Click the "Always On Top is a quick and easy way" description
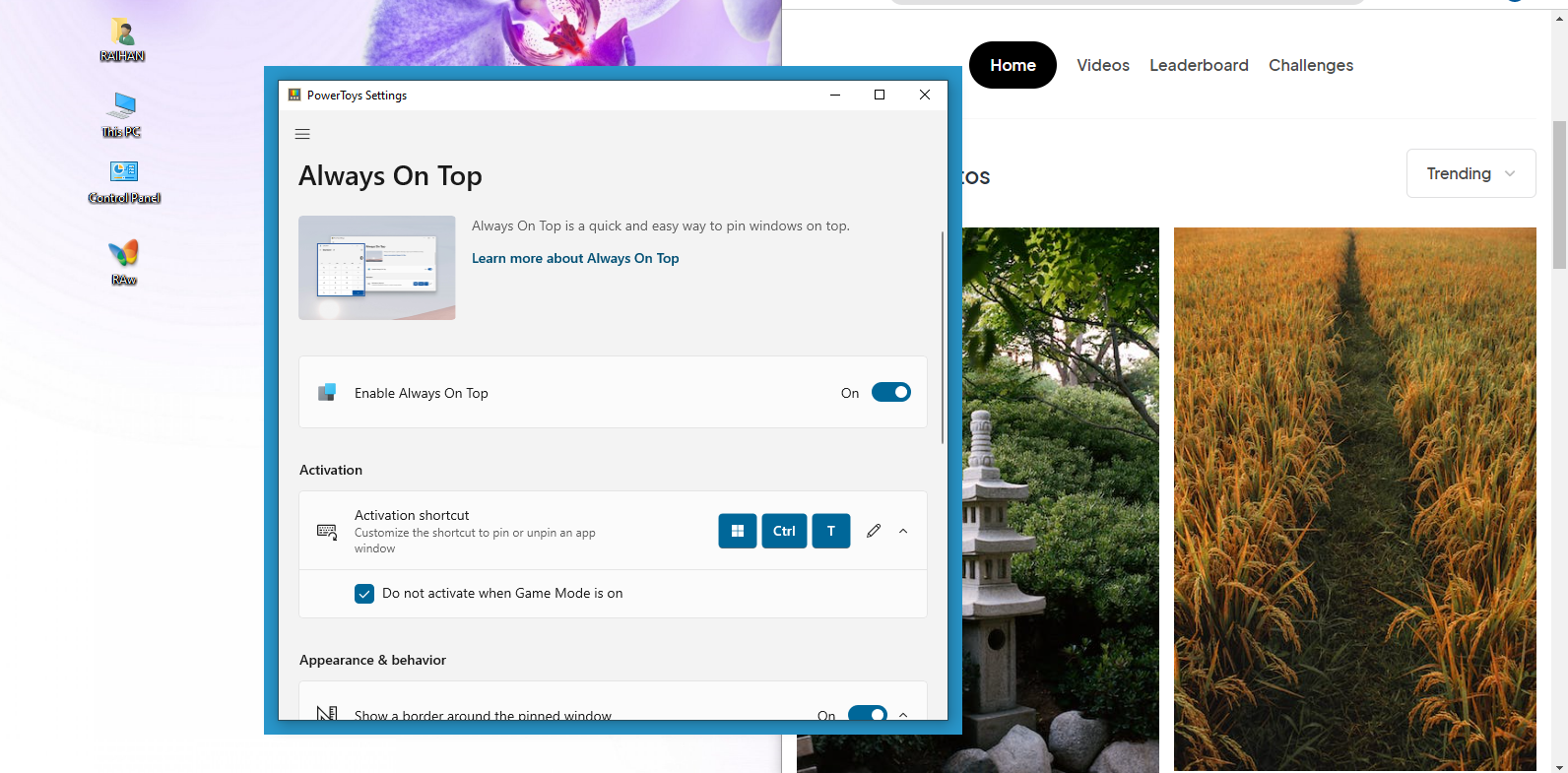The height and width of the screenshot is (773, 1568). (x=661, y=225)
